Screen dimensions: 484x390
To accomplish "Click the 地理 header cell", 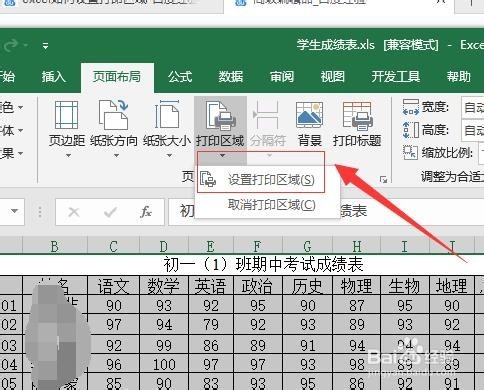I will tap(452, 286).
